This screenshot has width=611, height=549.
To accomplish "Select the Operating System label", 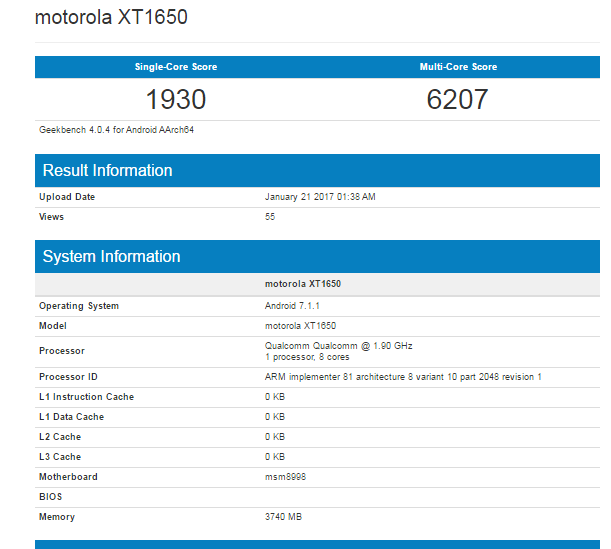I will pos(79,306).
